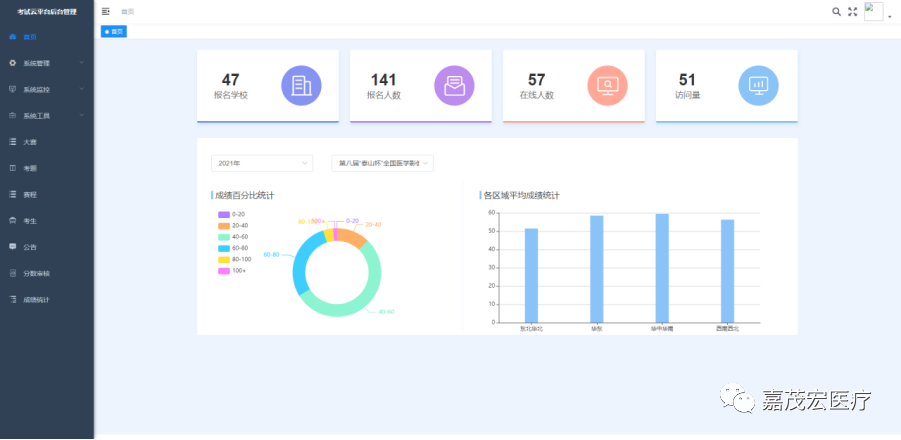Toggle the 40-60 green legend swatch
The image size is (901, 440).
click(x=224, y=237)
